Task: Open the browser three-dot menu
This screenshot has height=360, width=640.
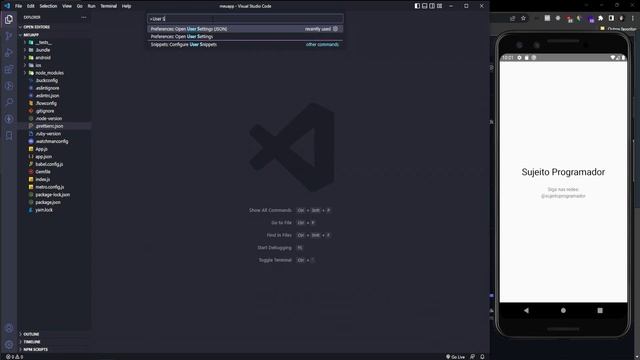Action: point(633,18)
